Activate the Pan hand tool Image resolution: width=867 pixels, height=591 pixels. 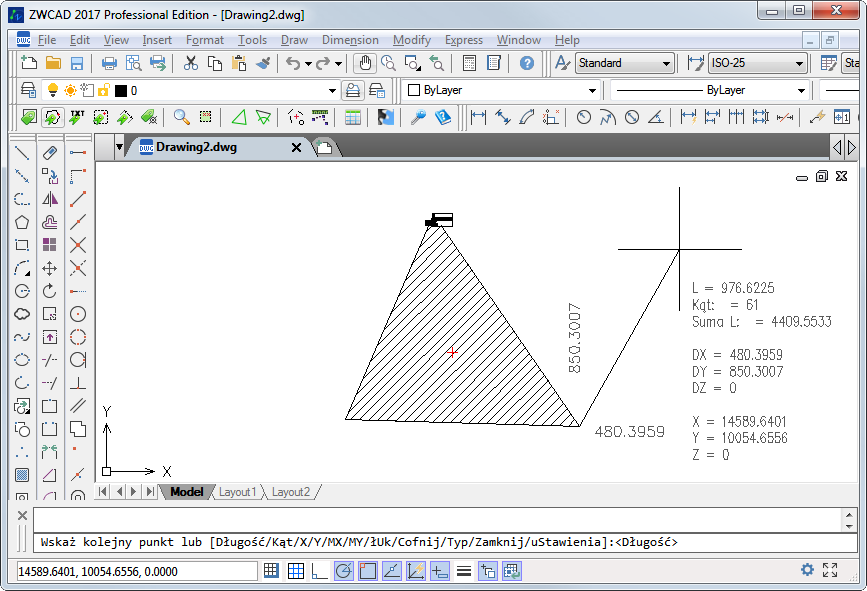tap(365, 63)
